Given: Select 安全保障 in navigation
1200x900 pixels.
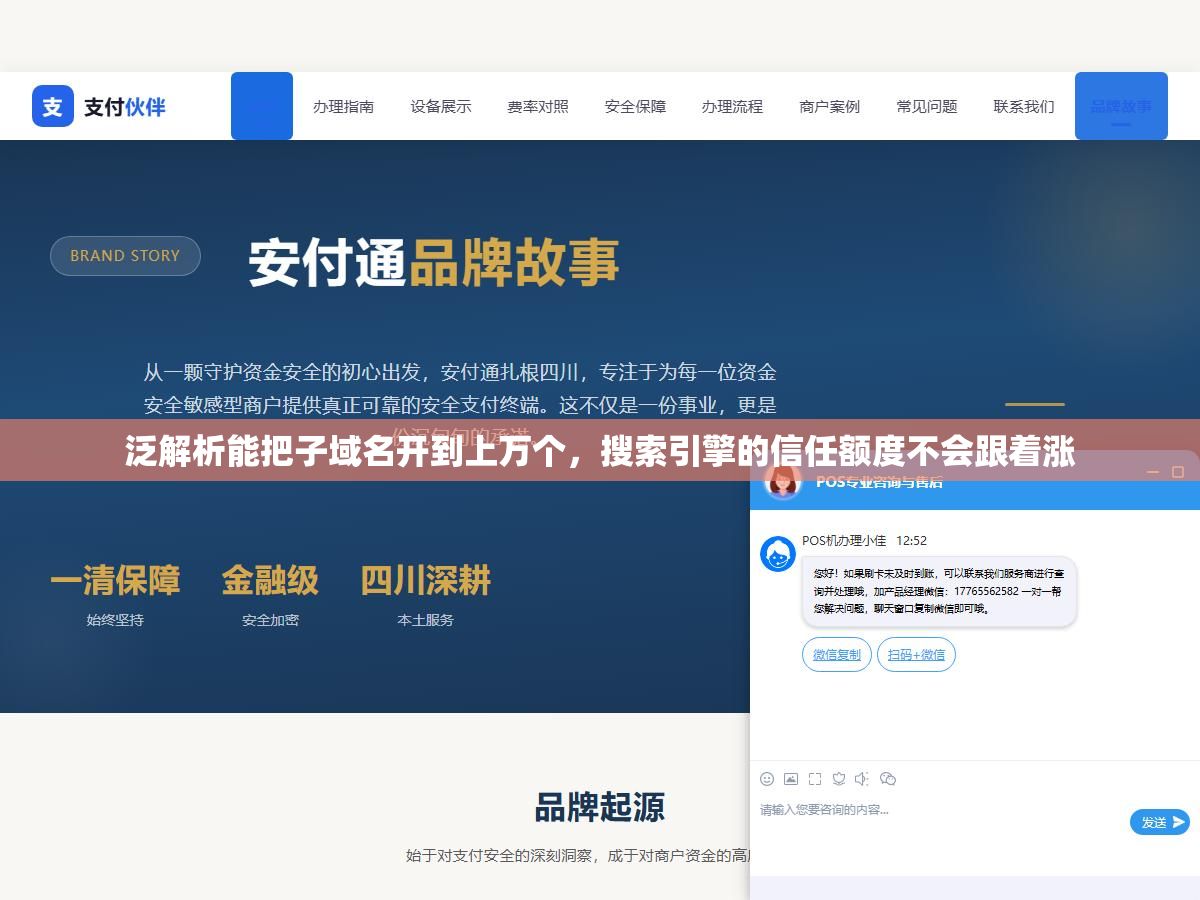Looking at the screenshot, I should pyautogui.click(x=635, y=106).
